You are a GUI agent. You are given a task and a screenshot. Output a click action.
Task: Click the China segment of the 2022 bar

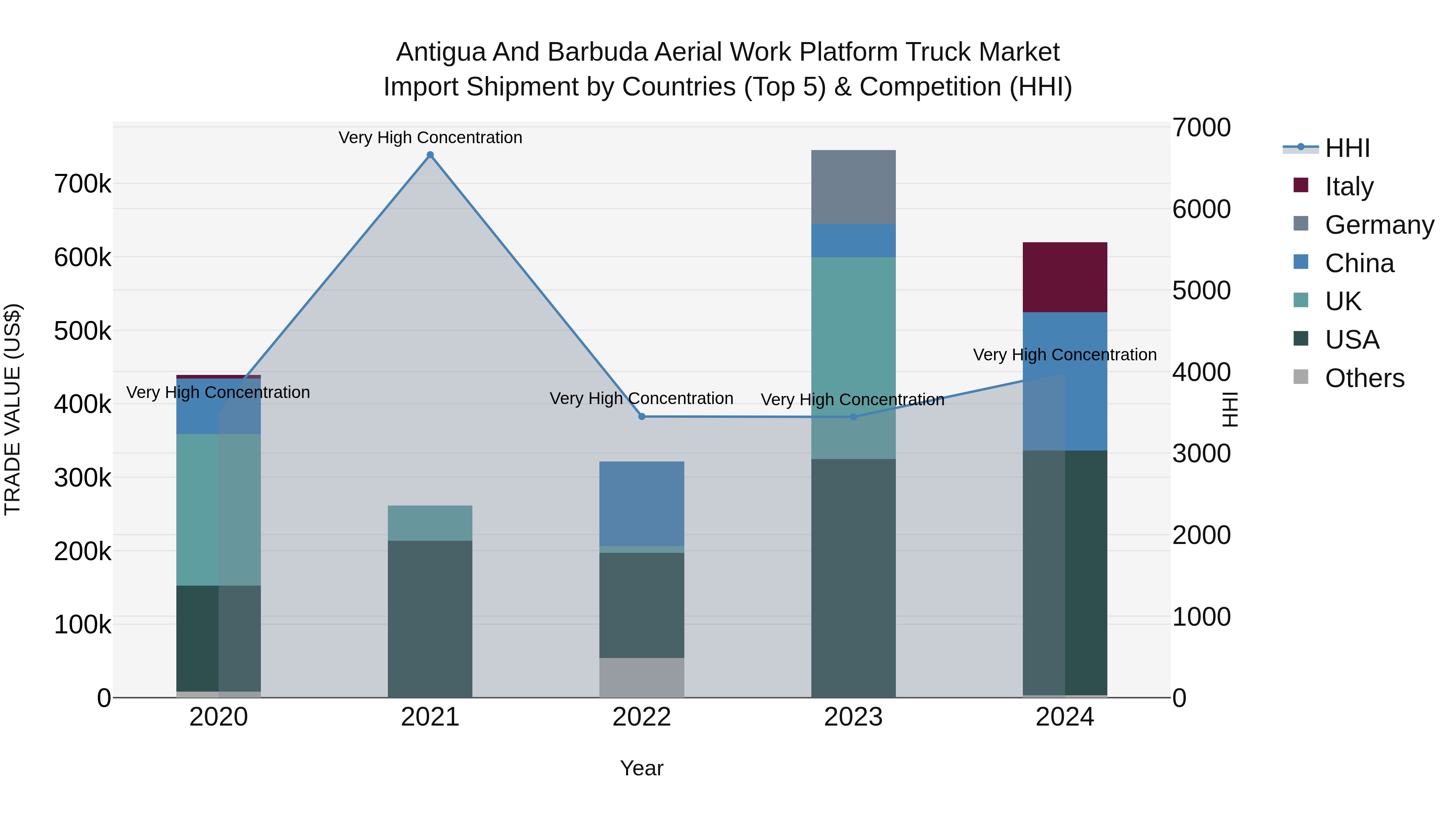tap(641, 504)
